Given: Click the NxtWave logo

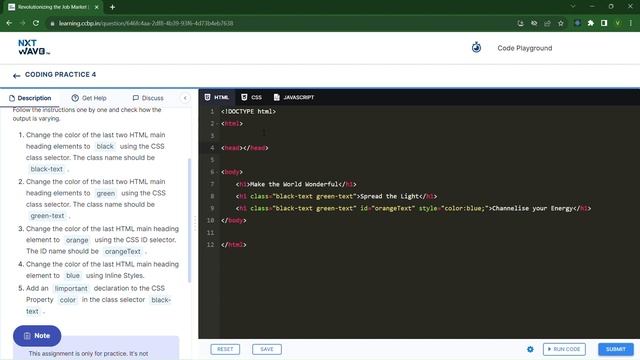Looking at the screenshot, I should coord(34,47).
